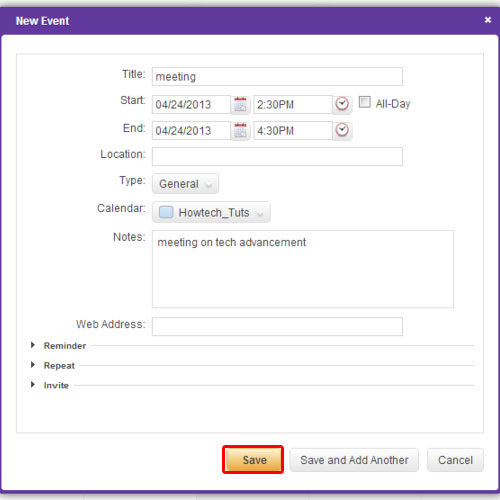Open the End time clock picker
Viewport: 500px width, 500px height.
[342, 130]
